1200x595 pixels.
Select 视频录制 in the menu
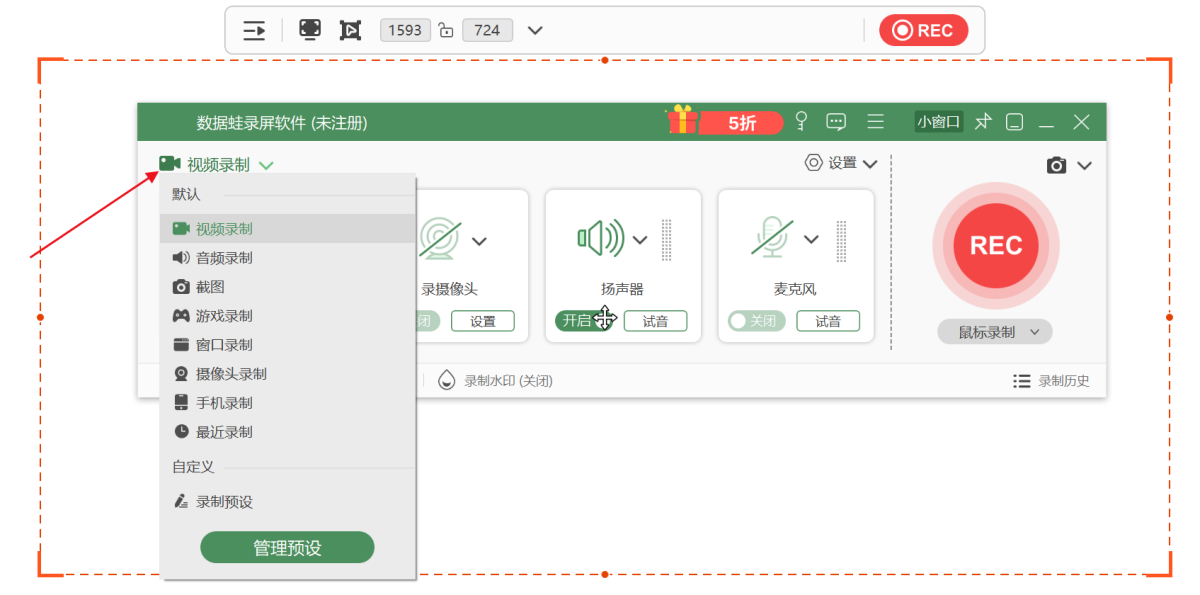(287, 229)
